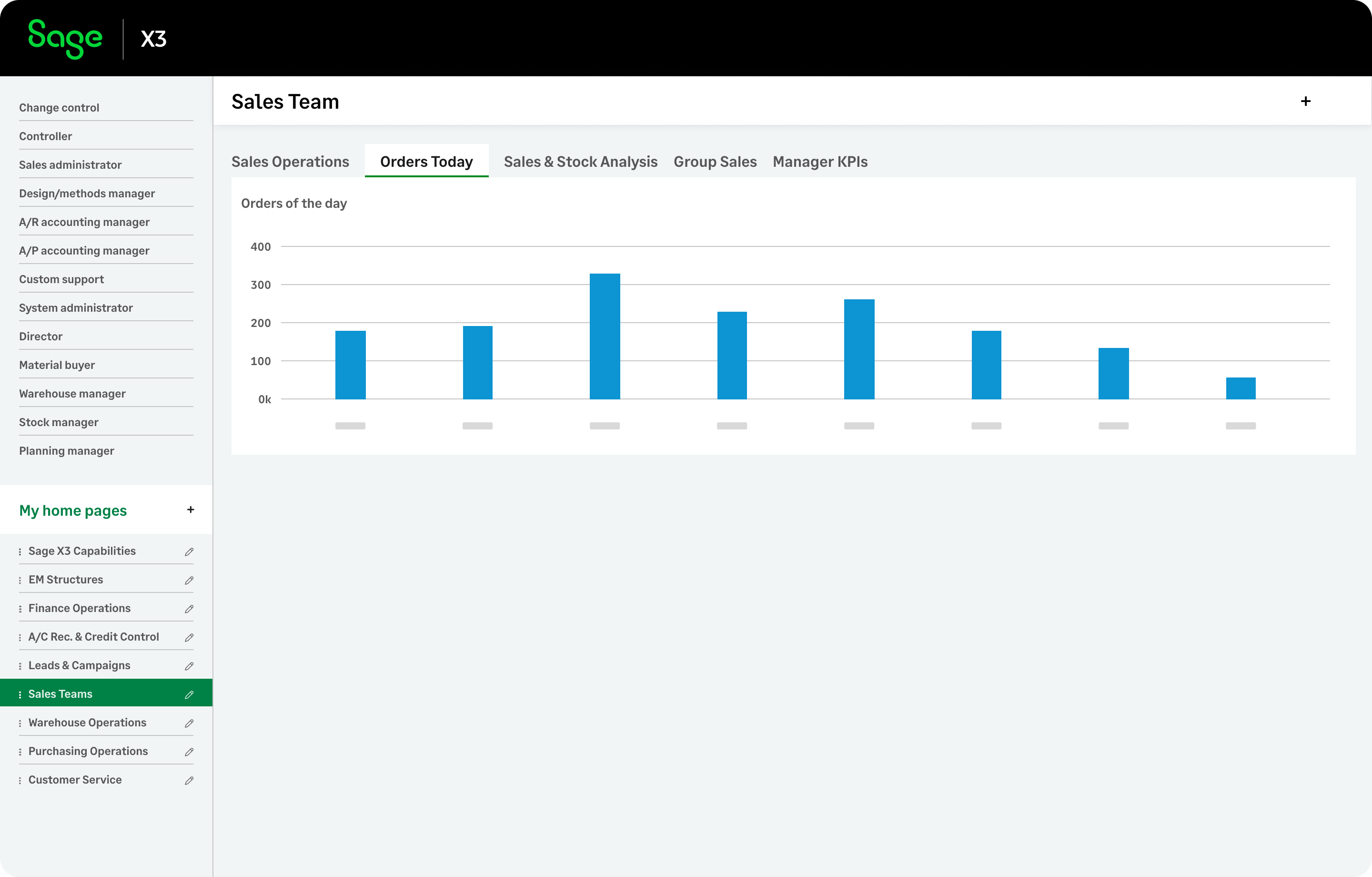Click drag handle for A/C Rec. & Credit Control
The height and width of the screenshot is (877, 1372).
click(x=20, y=637)
